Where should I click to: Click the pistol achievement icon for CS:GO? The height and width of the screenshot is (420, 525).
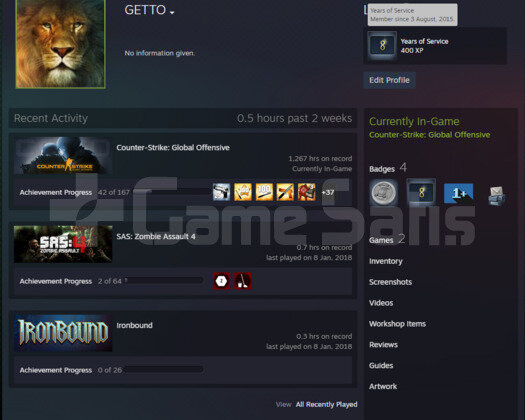221,192
